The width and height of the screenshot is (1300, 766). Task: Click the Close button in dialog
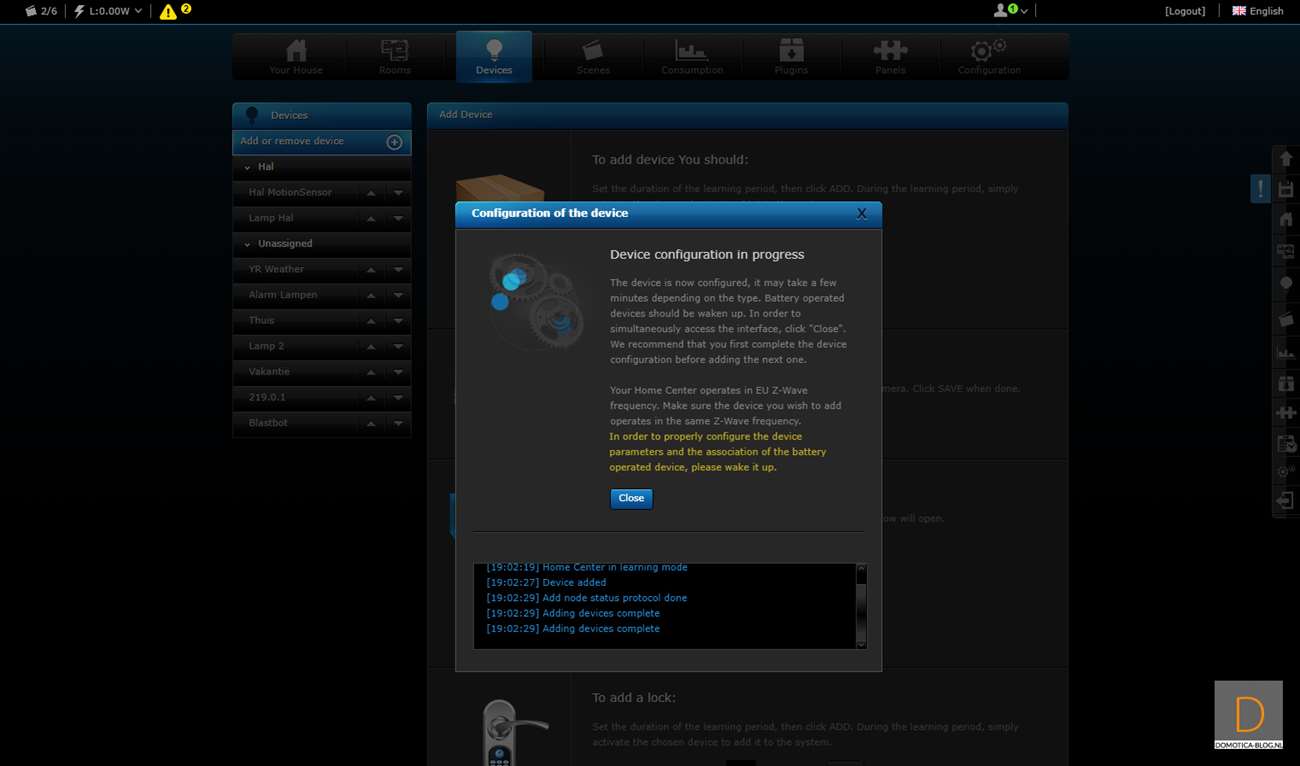click(631, 498)
